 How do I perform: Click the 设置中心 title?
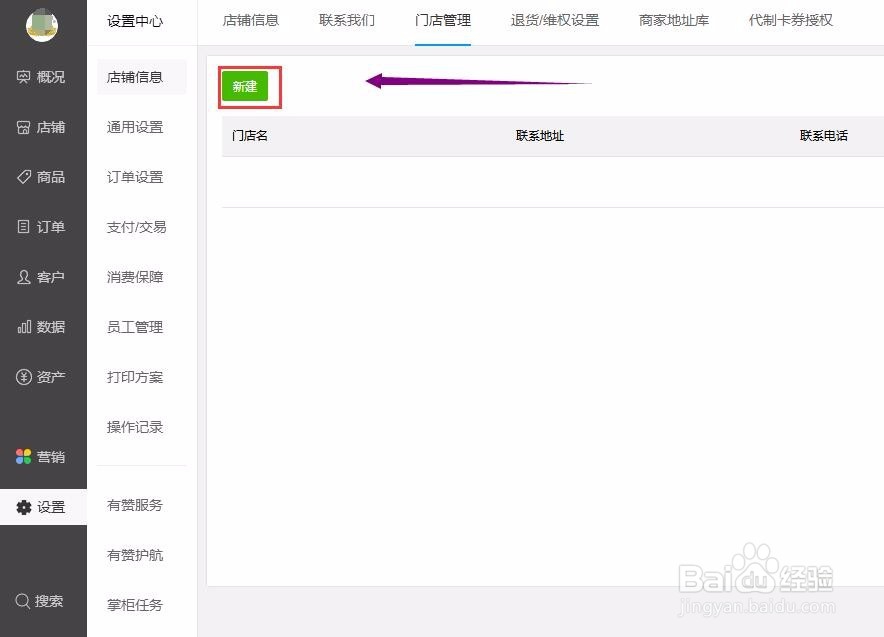[x=135, y=21]
